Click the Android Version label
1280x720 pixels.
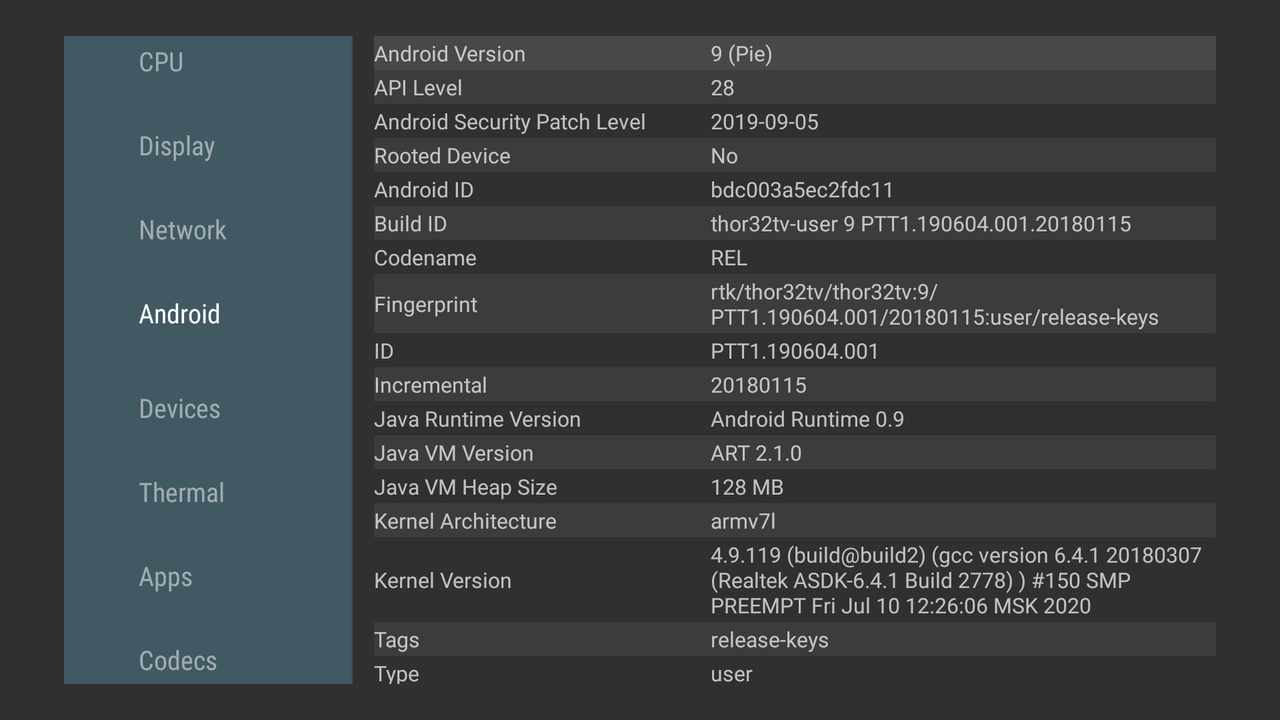(x=449, y=54)
